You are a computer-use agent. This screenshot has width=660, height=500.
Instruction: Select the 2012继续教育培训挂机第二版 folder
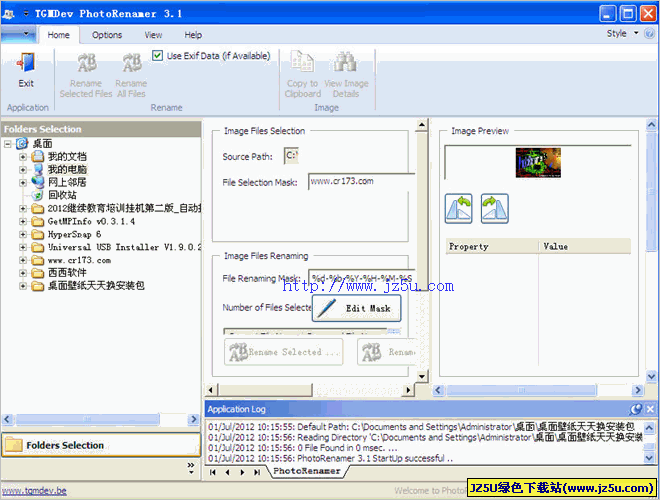click(124, 208)
